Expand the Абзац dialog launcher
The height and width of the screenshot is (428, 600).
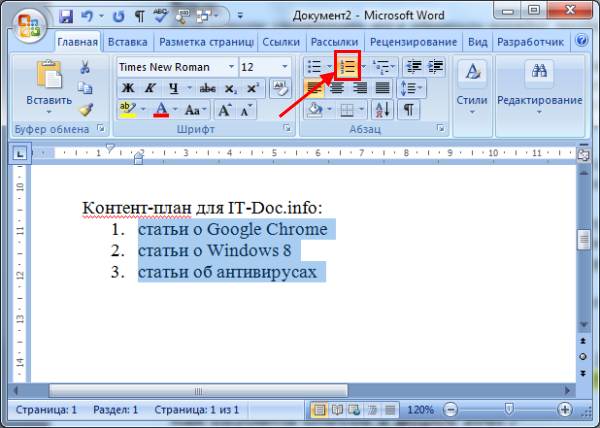pos(441,130)
